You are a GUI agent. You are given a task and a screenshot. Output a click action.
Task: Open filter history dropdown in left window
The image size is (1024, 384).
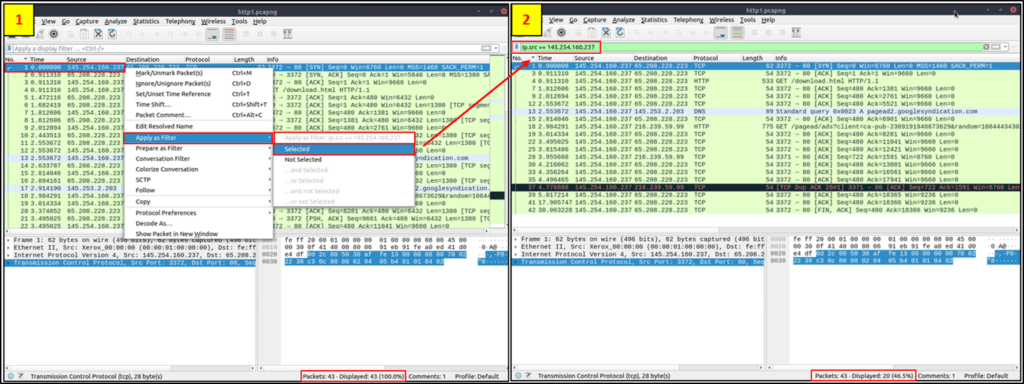click(496, 48)
